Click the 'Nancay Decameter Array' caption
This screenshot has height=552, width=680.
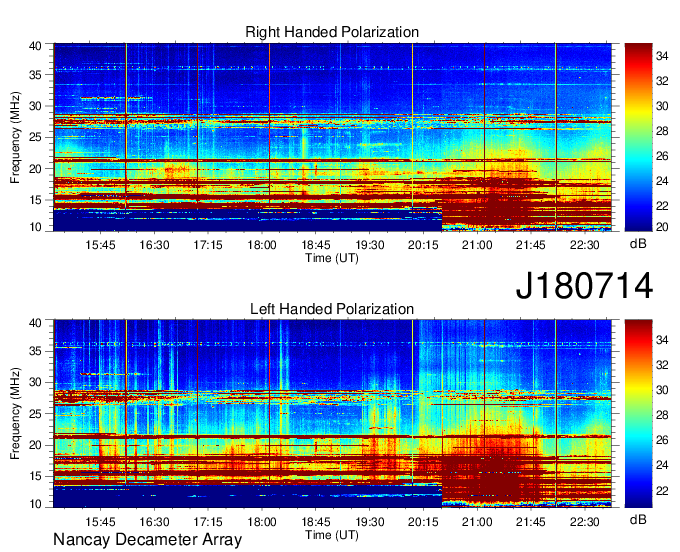[147, 540]
